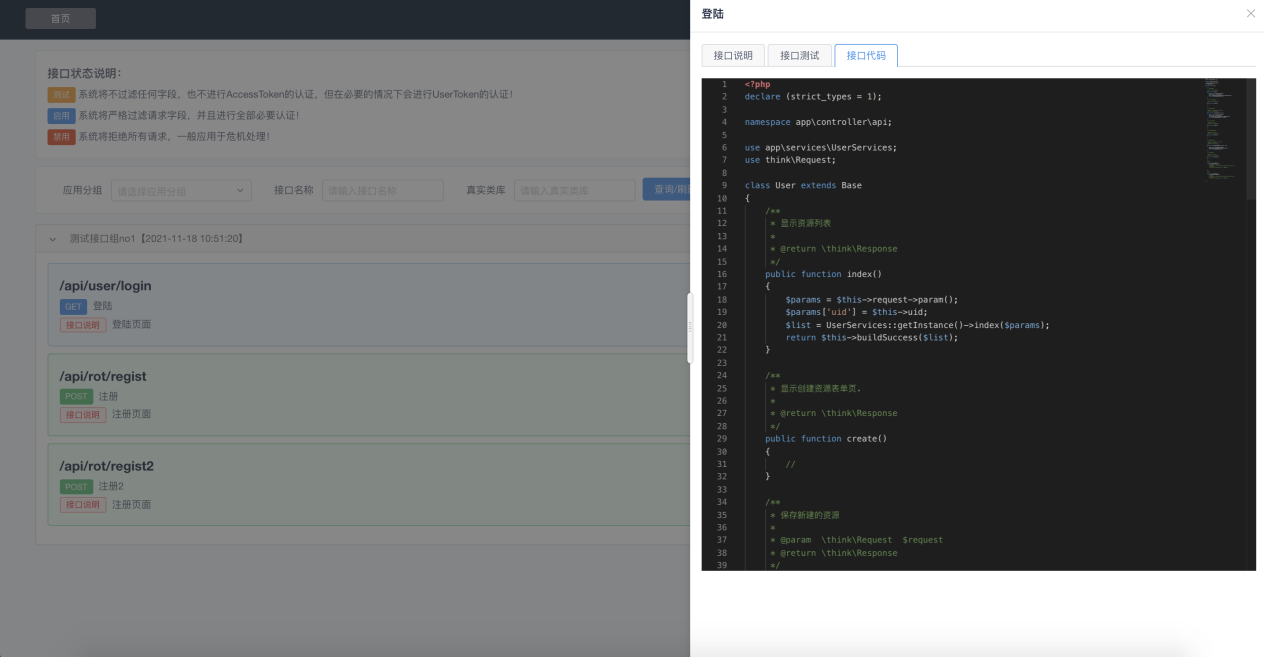Viewport: 1265px width, 657px height.
Task: Click 接口说明 tag under /api/user/login
Action: pos(83,325)
